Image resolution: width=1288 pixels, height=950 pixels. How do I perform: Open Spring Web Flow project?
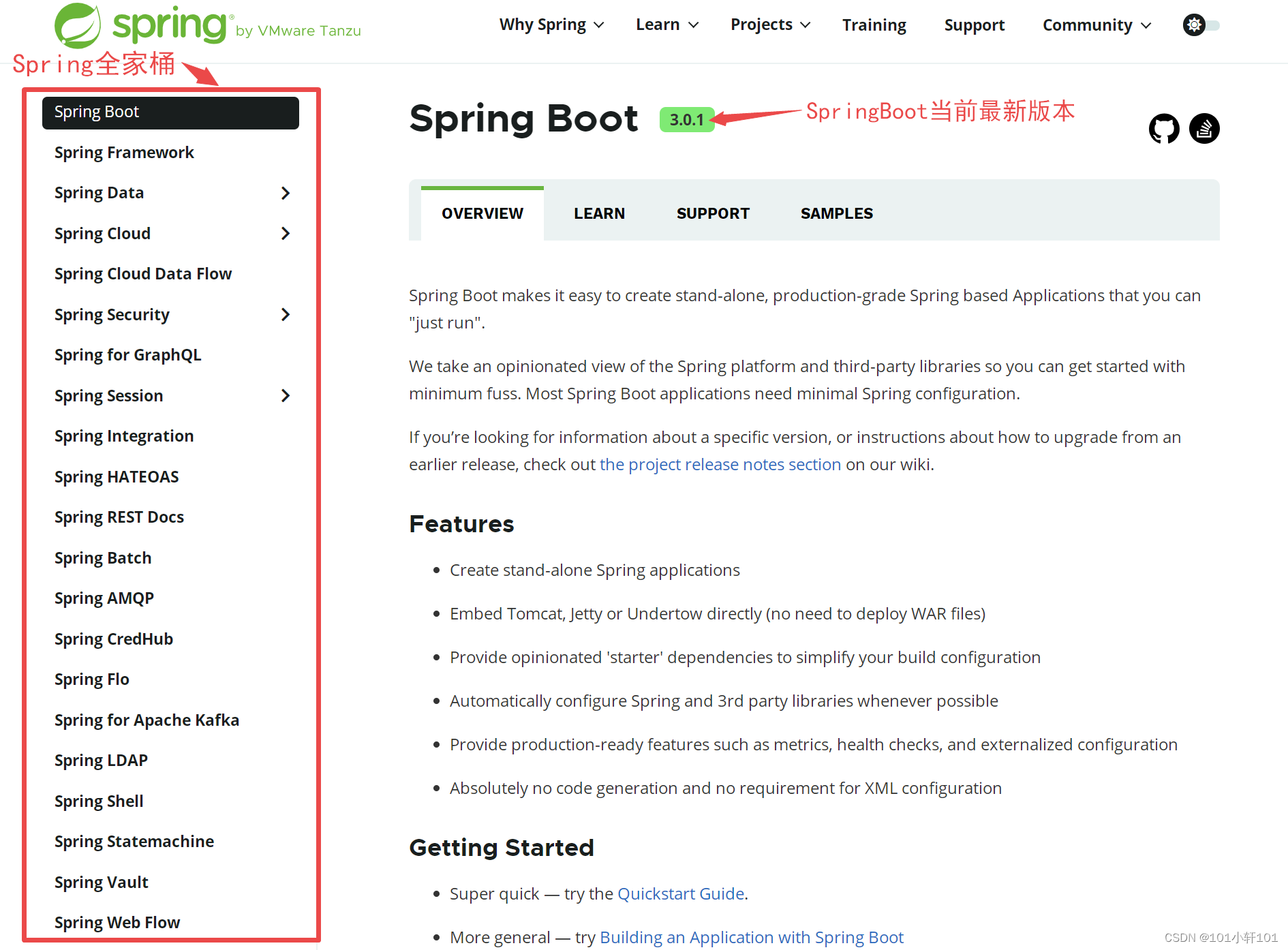pyautogui.click(x=117, y=923)
